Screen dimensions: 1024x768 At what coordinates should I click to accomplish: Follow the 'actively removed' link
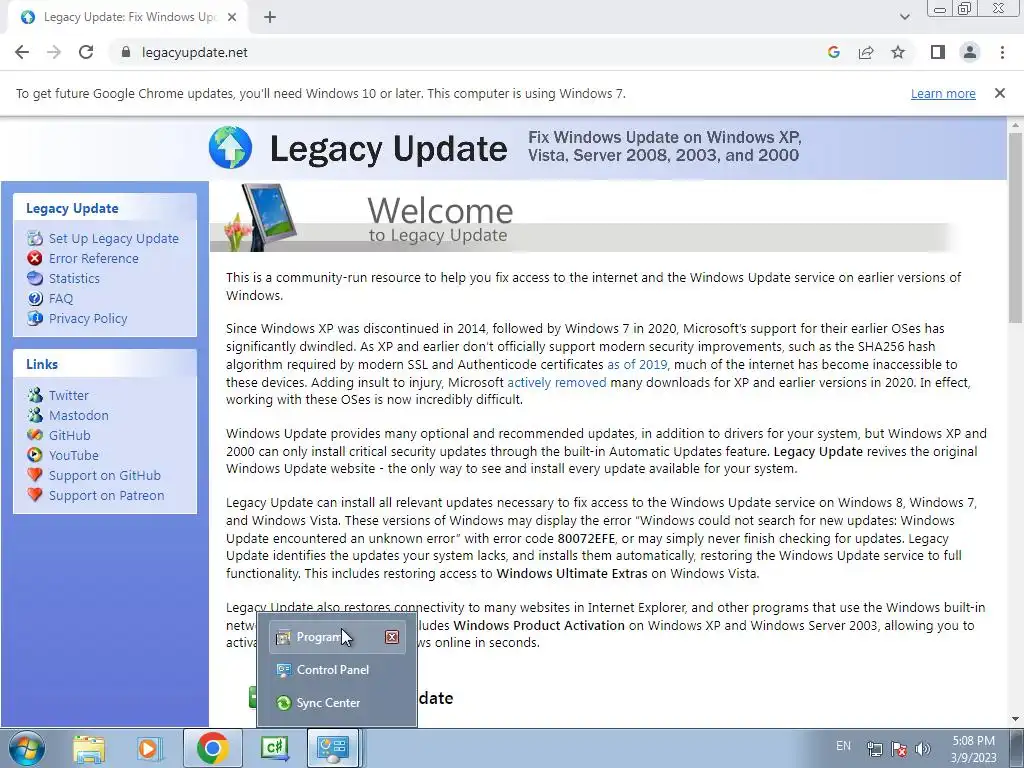coord(556,382)
